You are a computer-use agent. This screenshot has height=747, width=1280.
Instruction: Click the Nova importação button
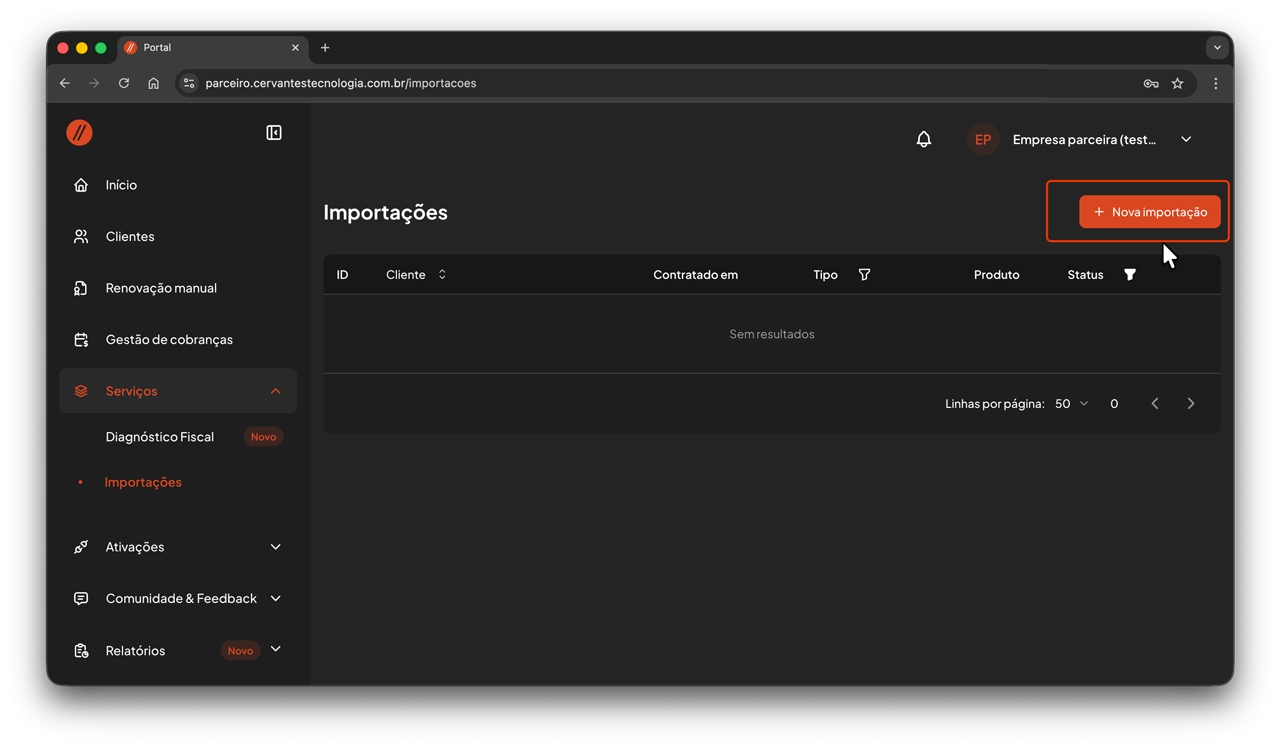point(1149,212)
